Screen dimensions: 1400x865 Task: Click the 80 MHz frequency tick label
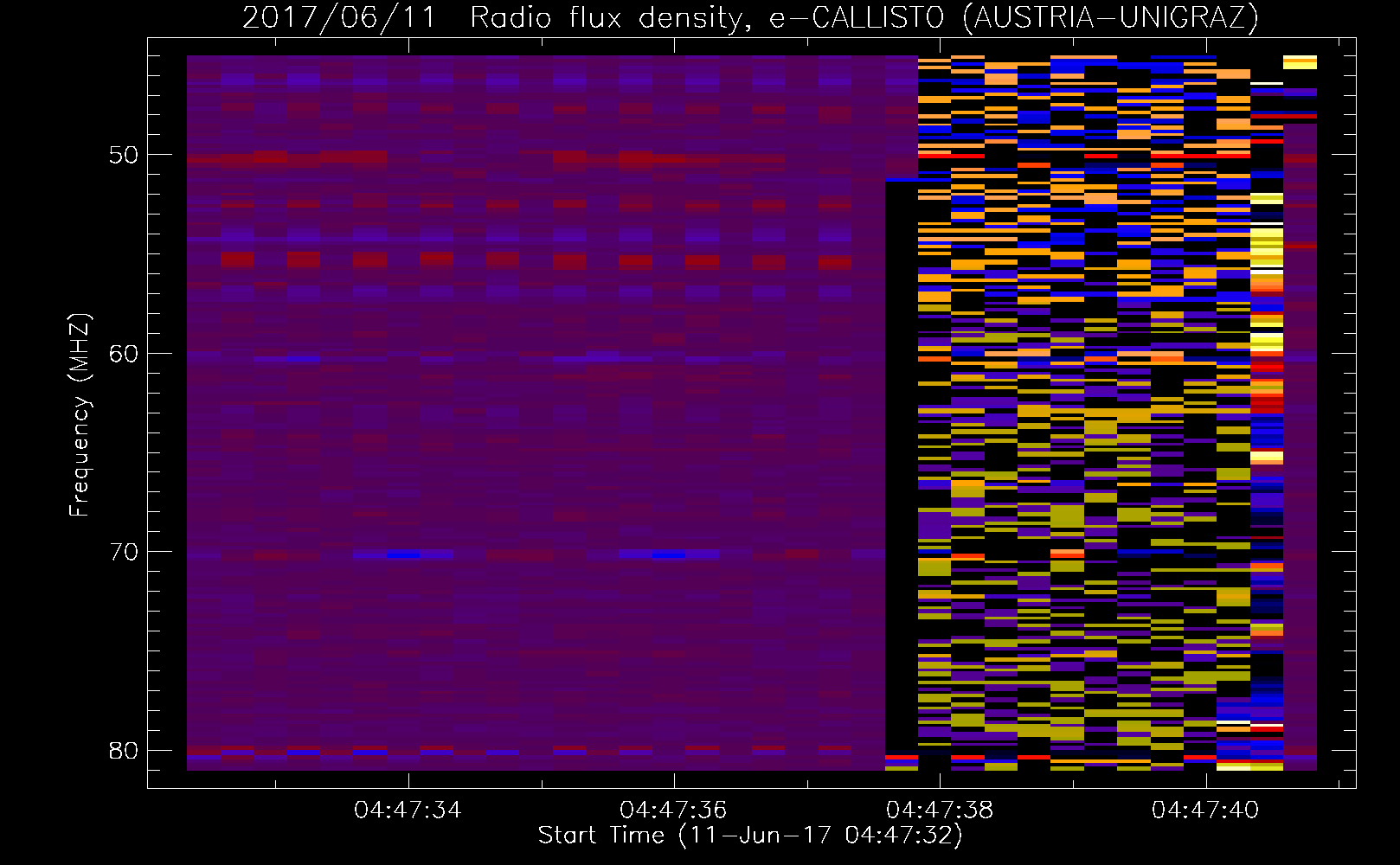124,750
